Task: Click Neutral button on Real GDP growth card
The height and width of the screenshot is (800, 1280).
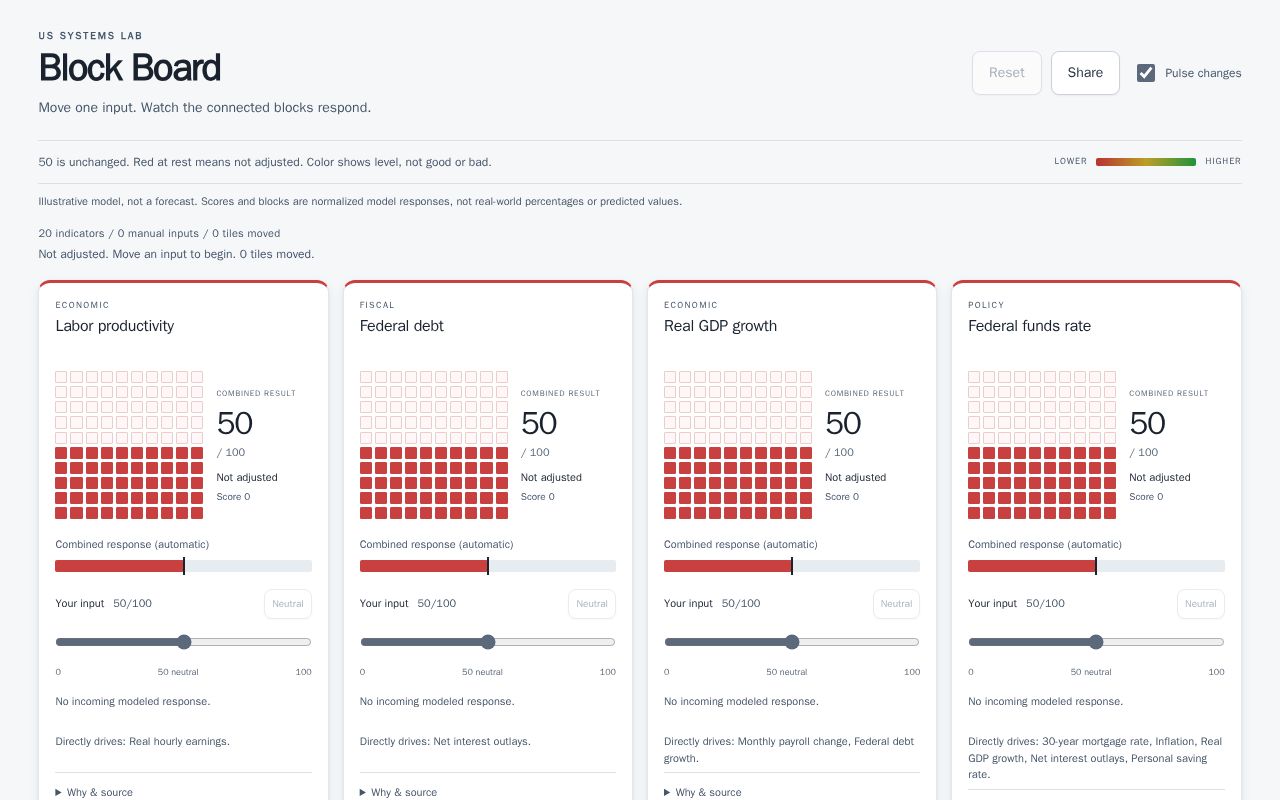Action: [896, 604]
